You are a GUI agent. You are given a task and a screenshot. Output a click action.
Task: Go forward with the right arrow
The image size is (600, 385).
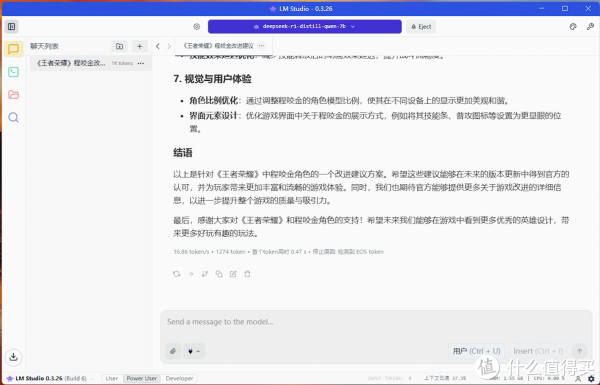point(169,46)
